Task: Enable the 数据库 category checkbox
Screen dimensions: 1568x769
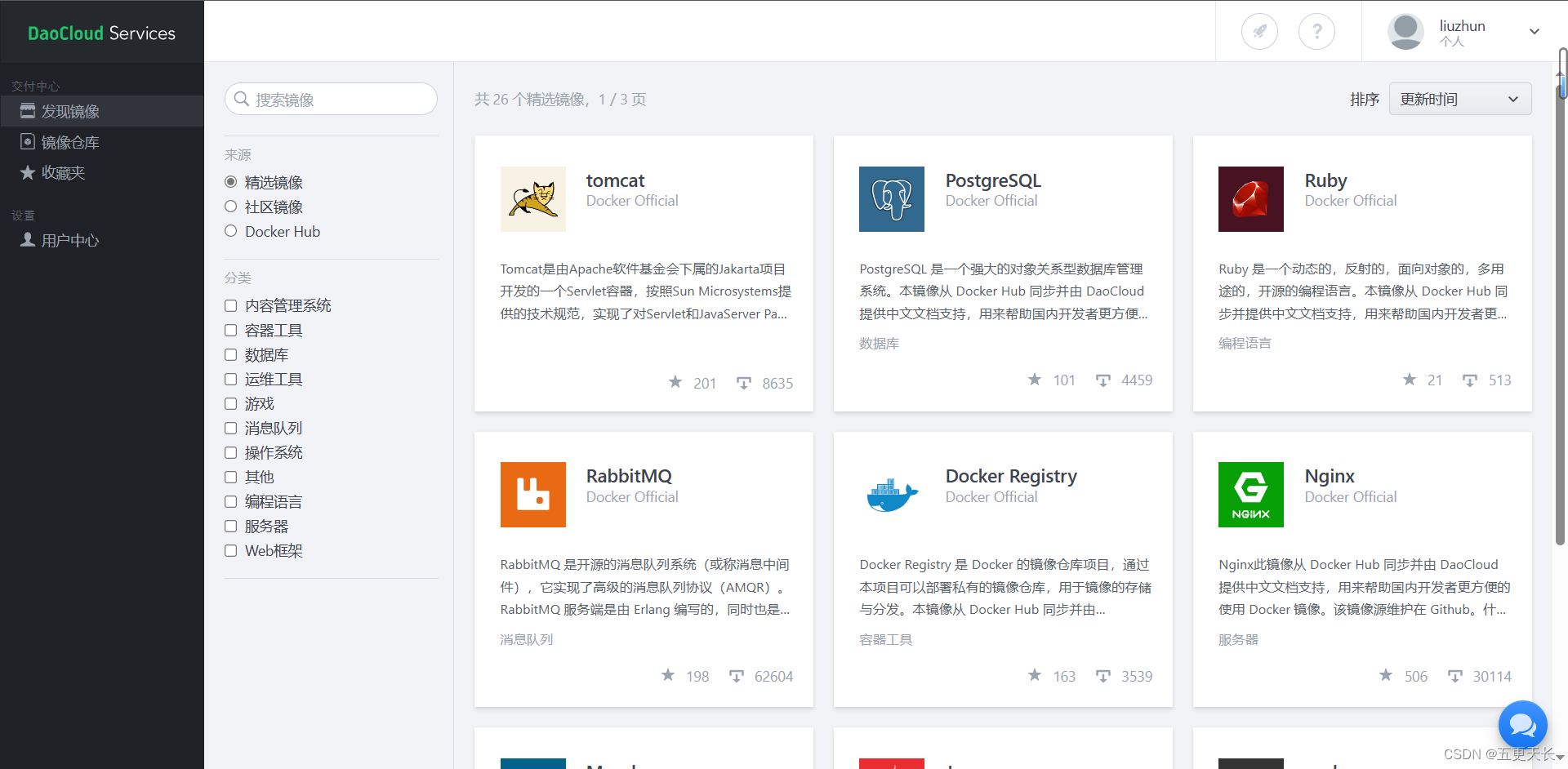Action: (x=230, y=354)
